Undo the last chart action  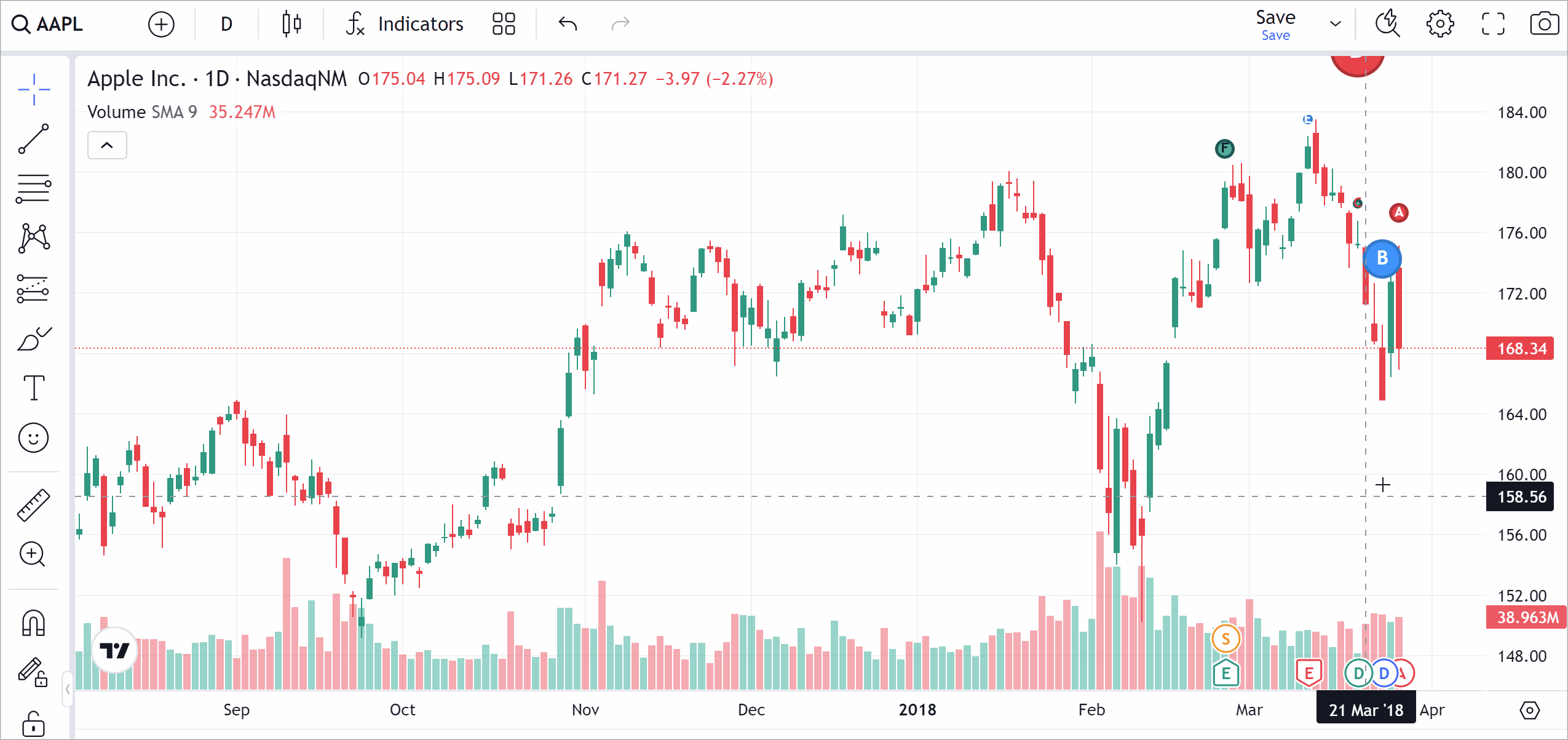tap(566, 24)
